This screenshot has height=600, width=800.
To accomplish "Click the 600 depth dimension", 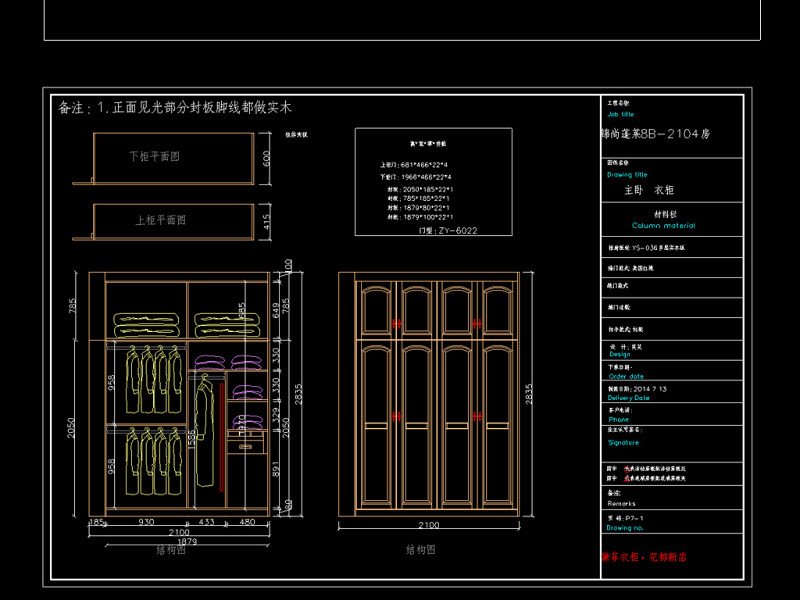I will (266, 159).
